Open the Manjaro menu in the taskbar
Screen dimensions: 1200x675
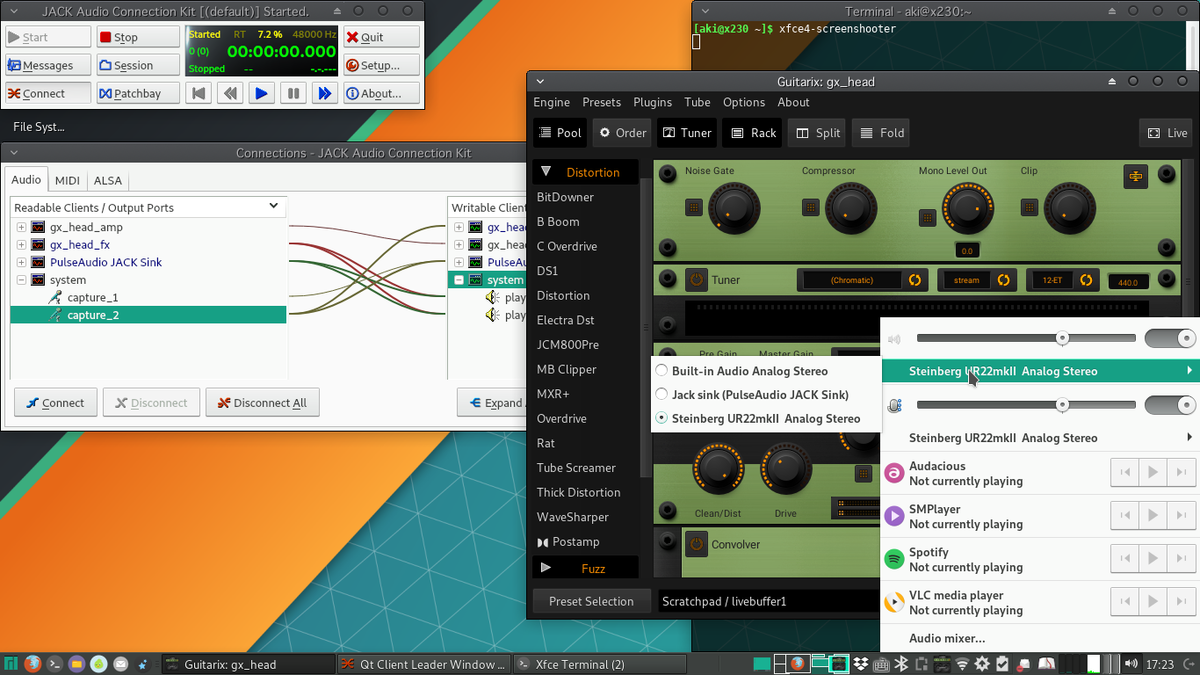(x=11, y=663)
